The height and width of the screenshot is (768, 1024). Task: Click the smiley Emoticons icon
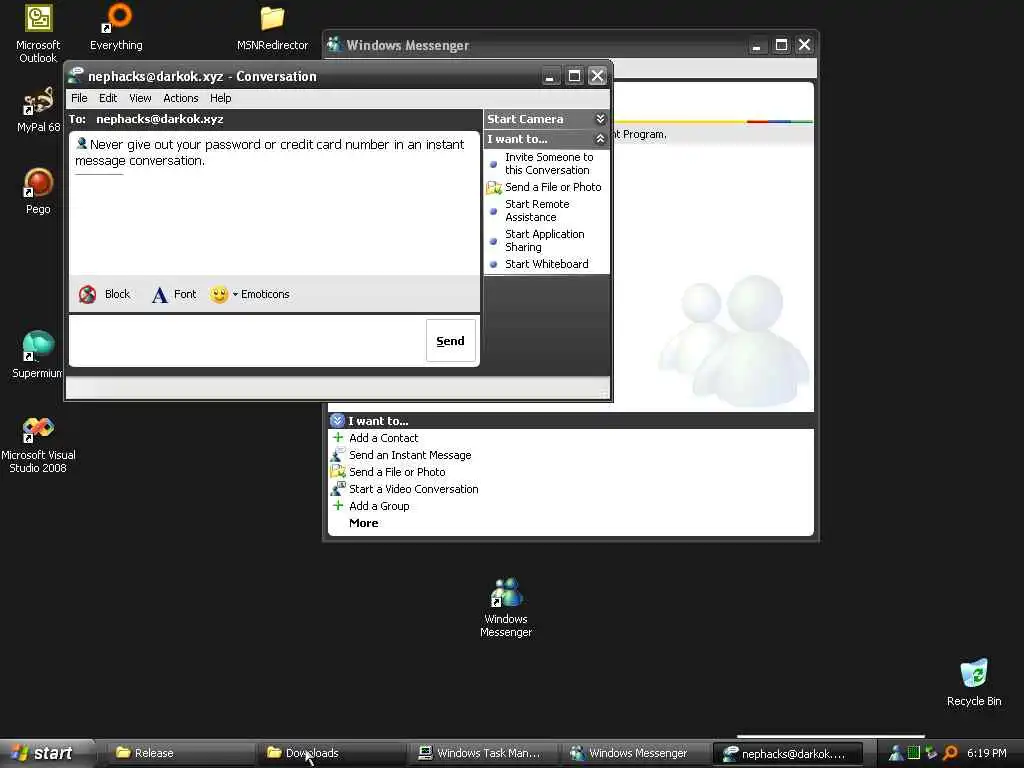(x=219, y=295)
